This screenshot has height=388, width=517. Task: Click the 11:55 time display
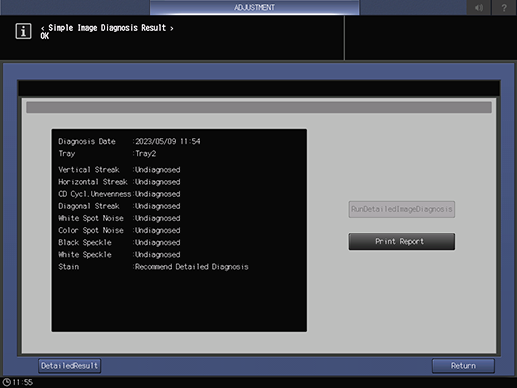(23, 382)
